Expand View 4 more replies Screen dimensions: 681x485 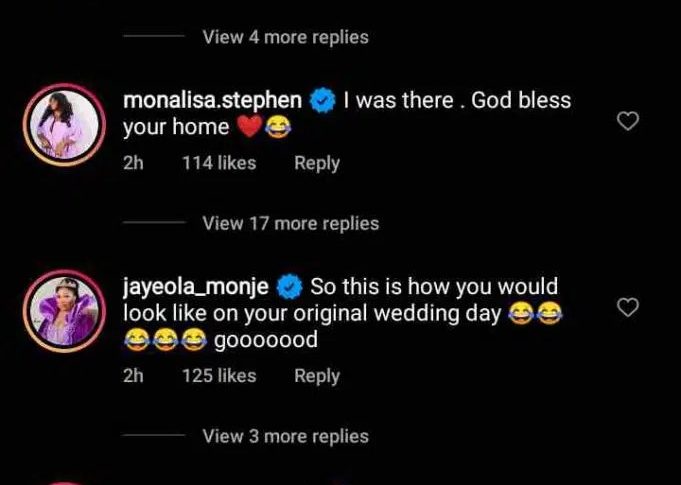point(285,37)
